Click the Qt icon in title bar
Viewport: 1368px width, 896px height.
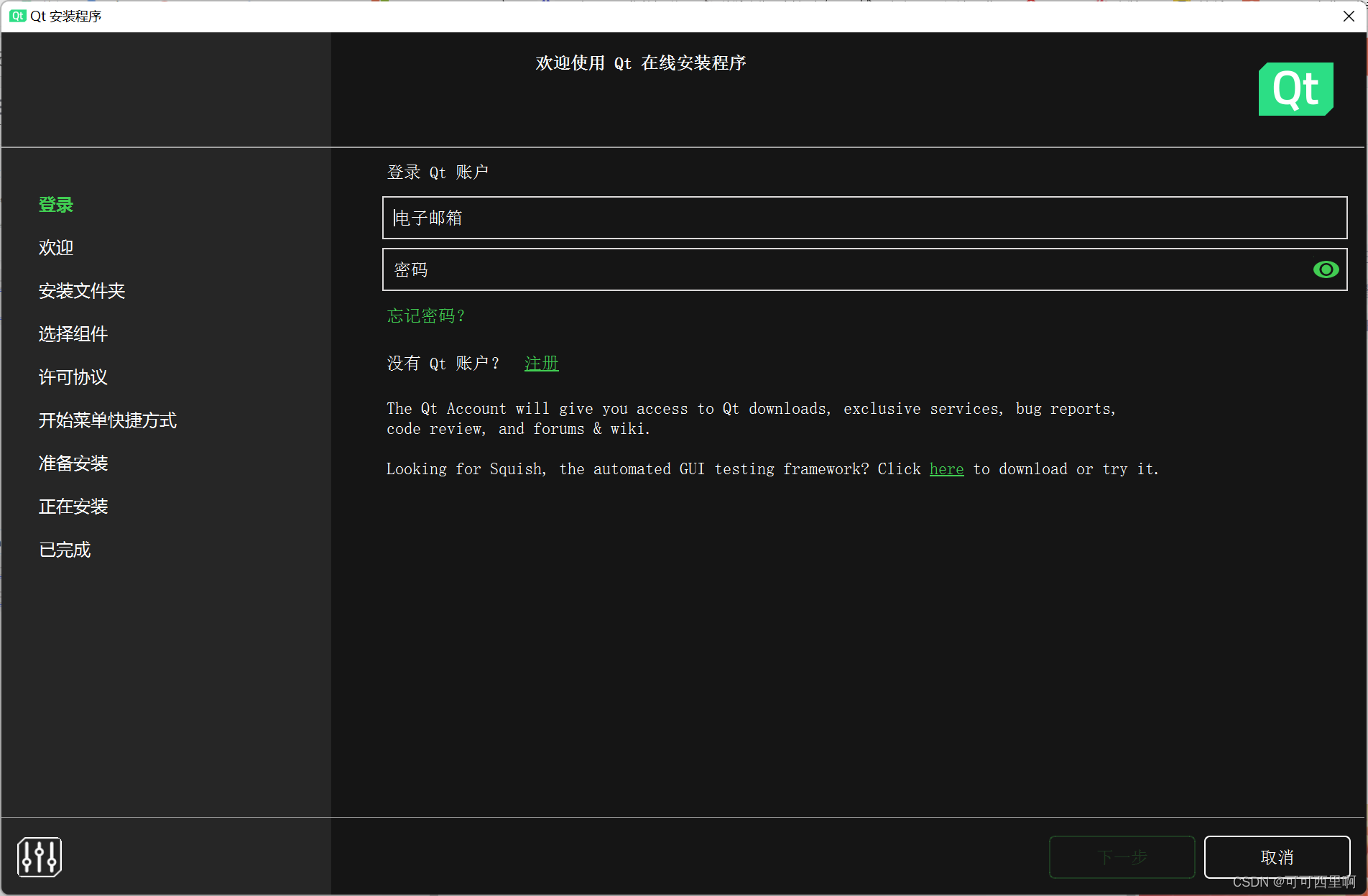point(18,16)
